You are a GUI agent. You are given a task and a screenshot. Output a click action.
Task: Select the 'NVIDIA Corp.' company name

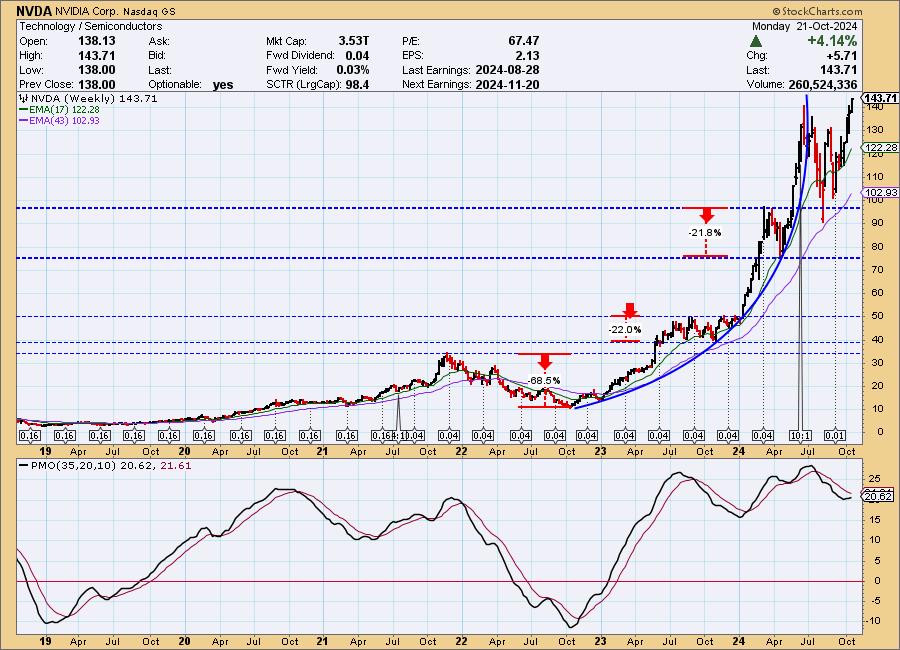pyautogui.click(x=87, y=11)
